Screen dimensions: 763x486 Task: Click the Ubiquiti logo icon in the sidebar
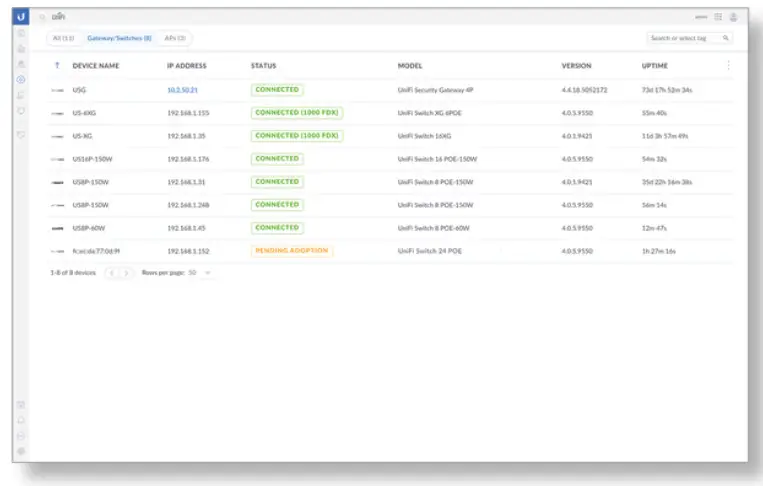[20, 17]
